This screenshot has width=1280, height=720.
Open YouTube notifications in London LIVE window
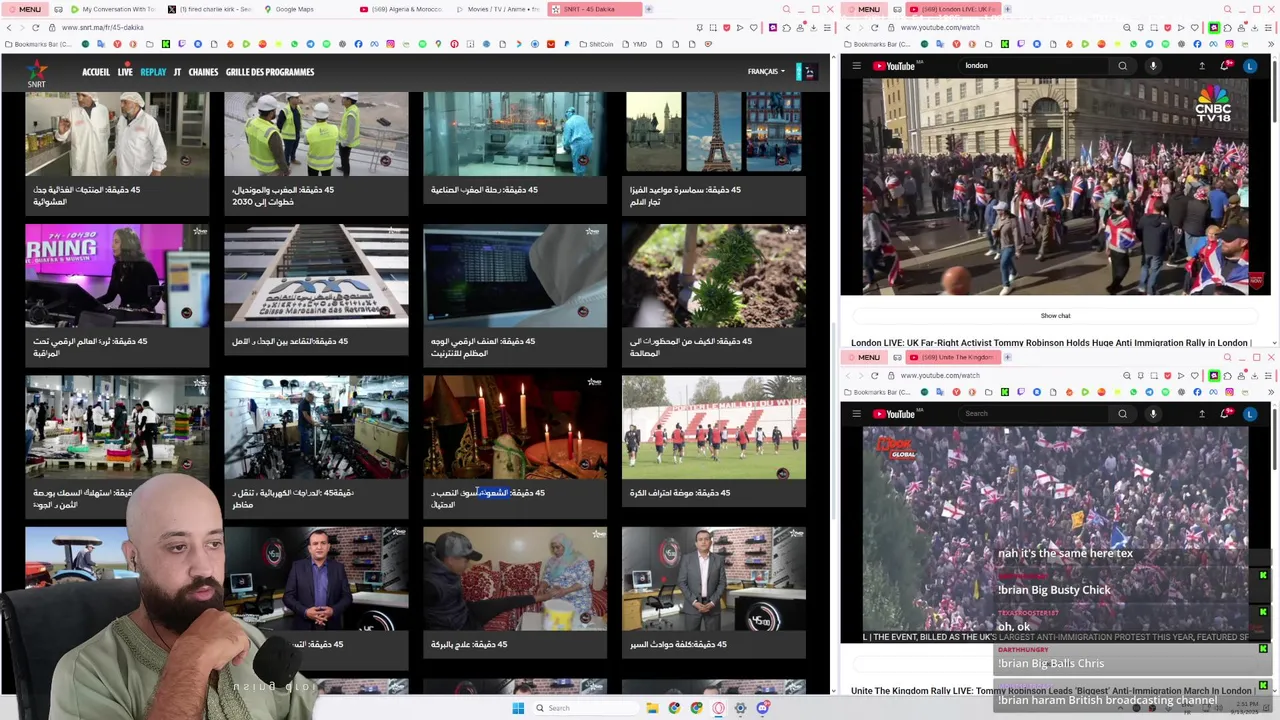[x=1225, y=66]
